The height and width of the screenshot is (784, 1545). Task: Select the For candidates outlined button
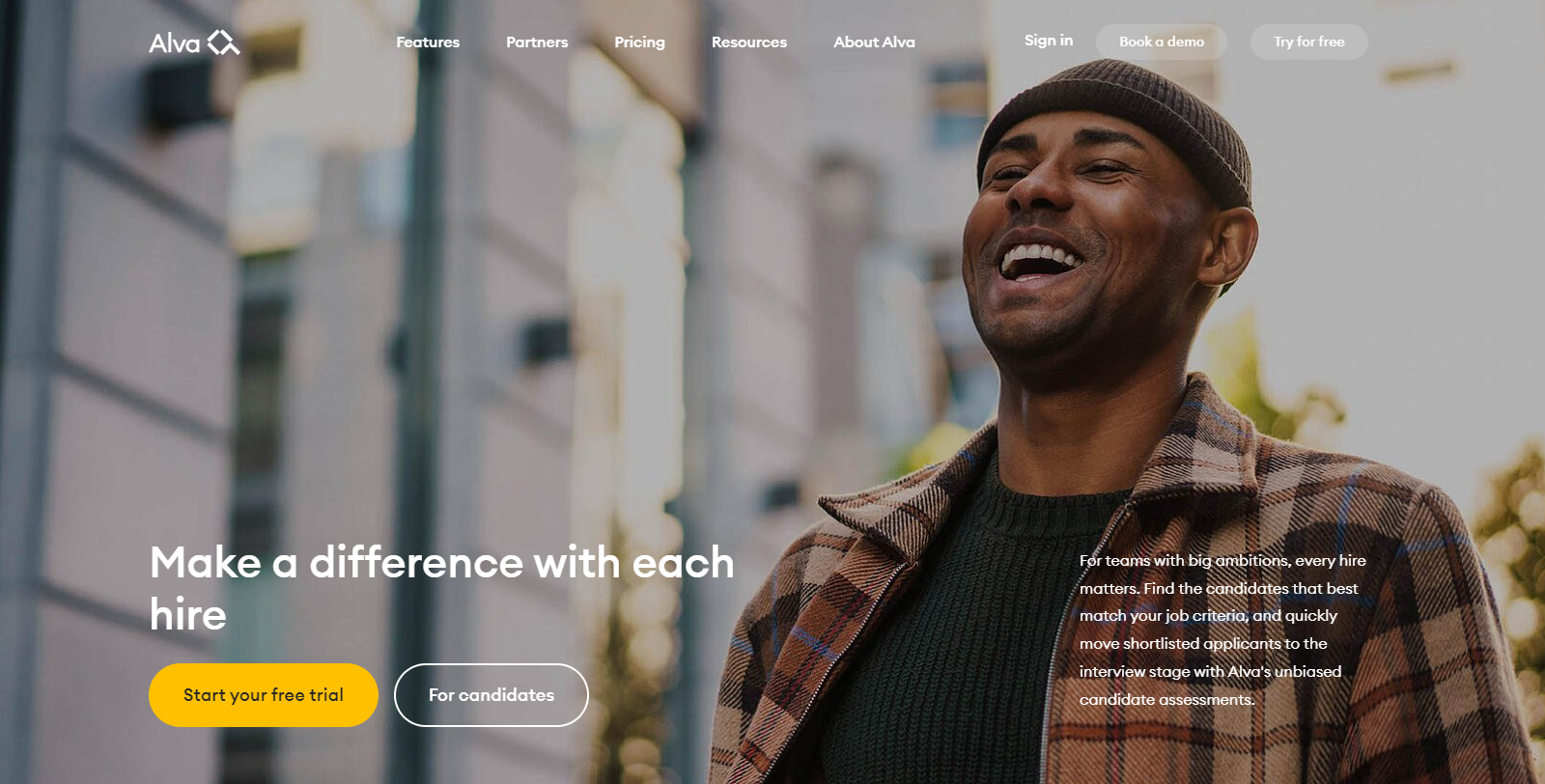[492, 695]
